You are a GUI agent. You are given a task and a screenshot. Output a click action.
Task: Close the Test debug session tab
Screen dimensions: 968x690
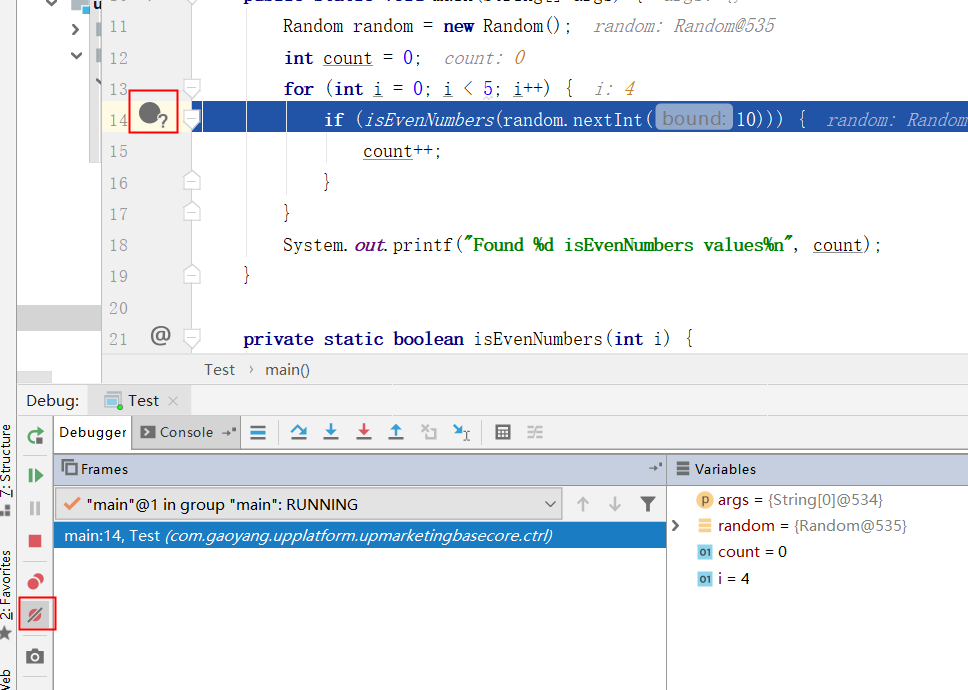(x=173, y=401)
